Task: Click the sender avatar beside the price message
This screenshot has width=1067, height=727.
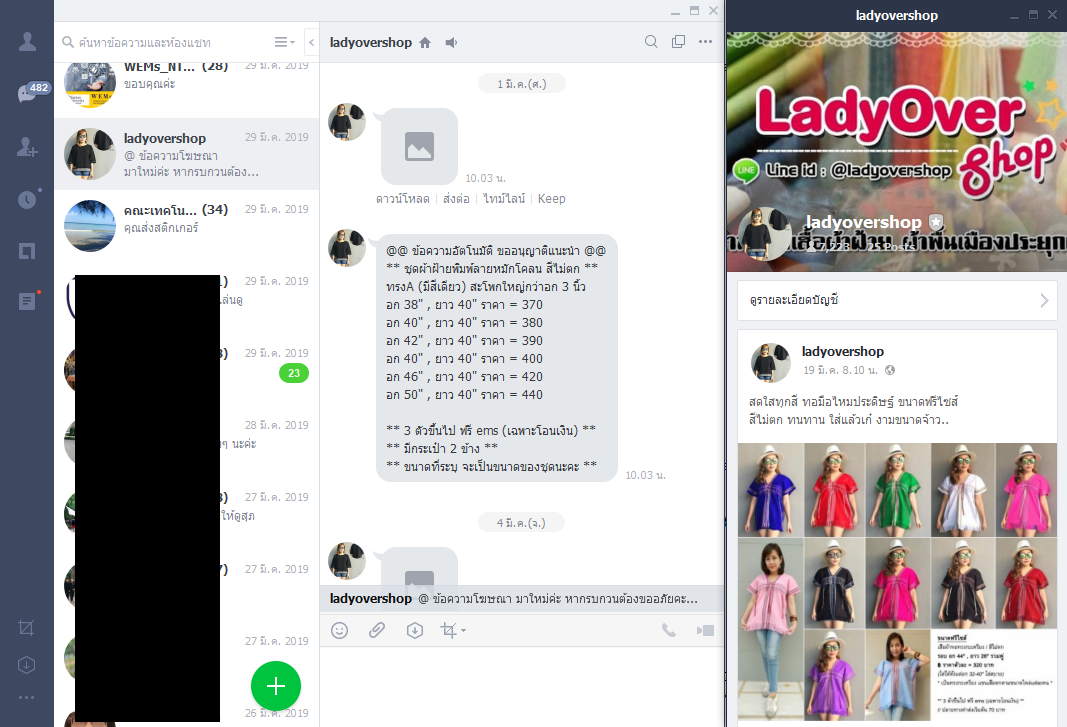Action: click(347, 248)
